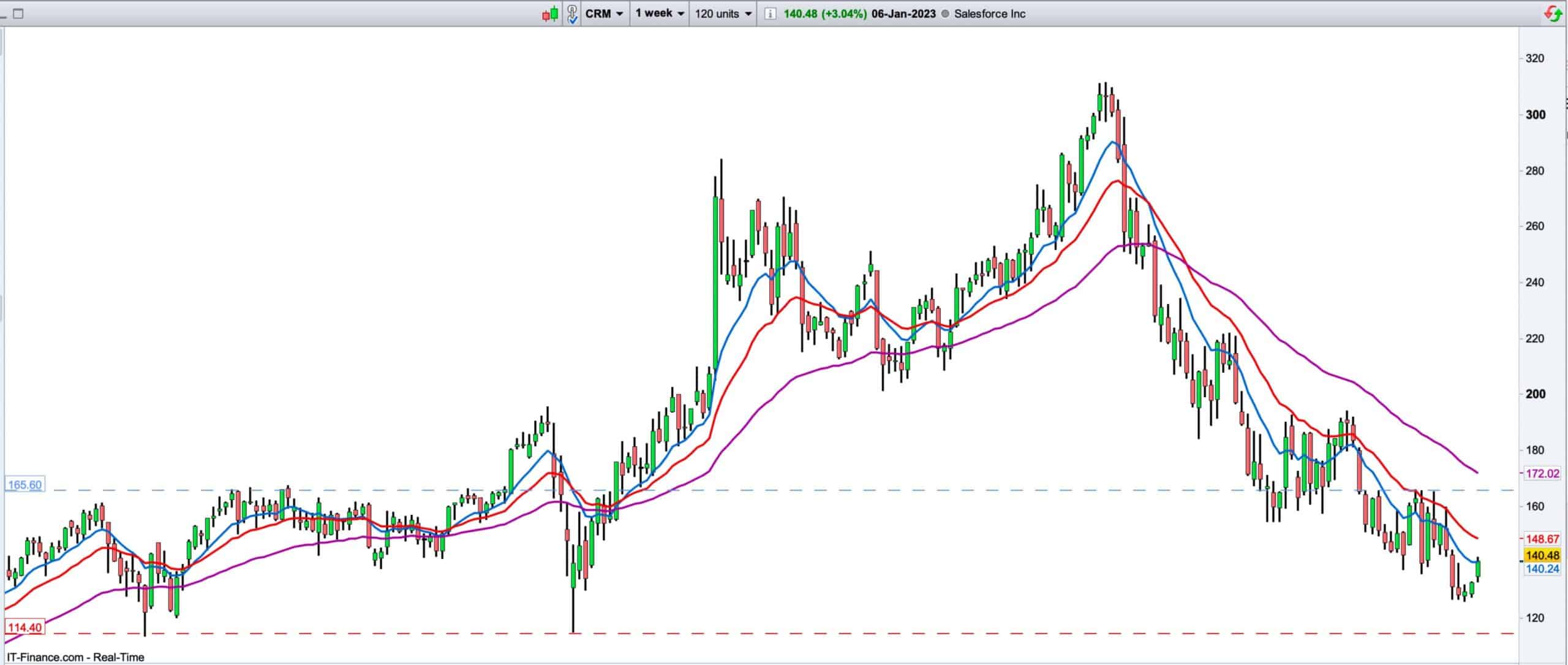
Task: Click the IT-Finance.com Real-Time link
Action: tap(76, 657)
